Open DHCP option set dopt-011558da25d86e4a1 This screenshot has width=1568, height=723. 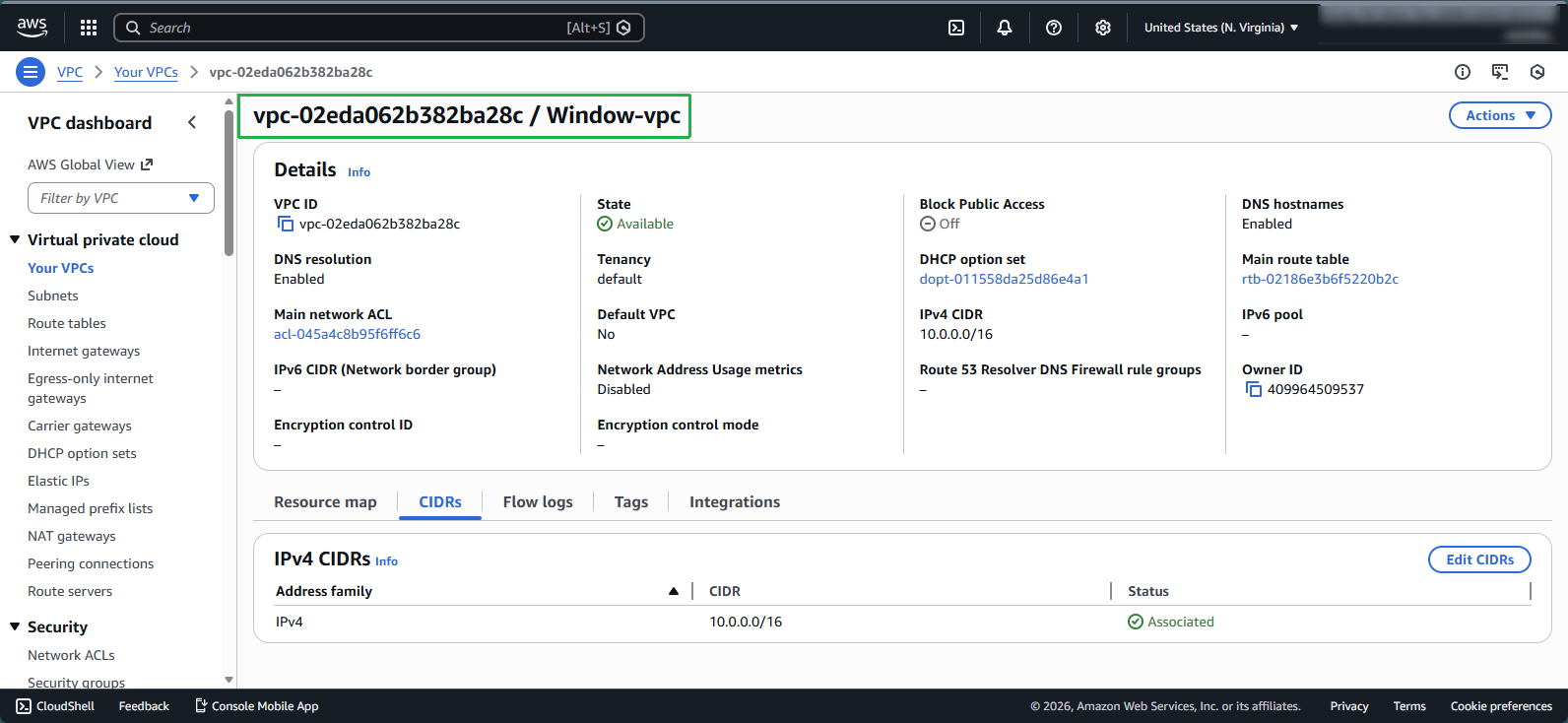[1004, 279]
